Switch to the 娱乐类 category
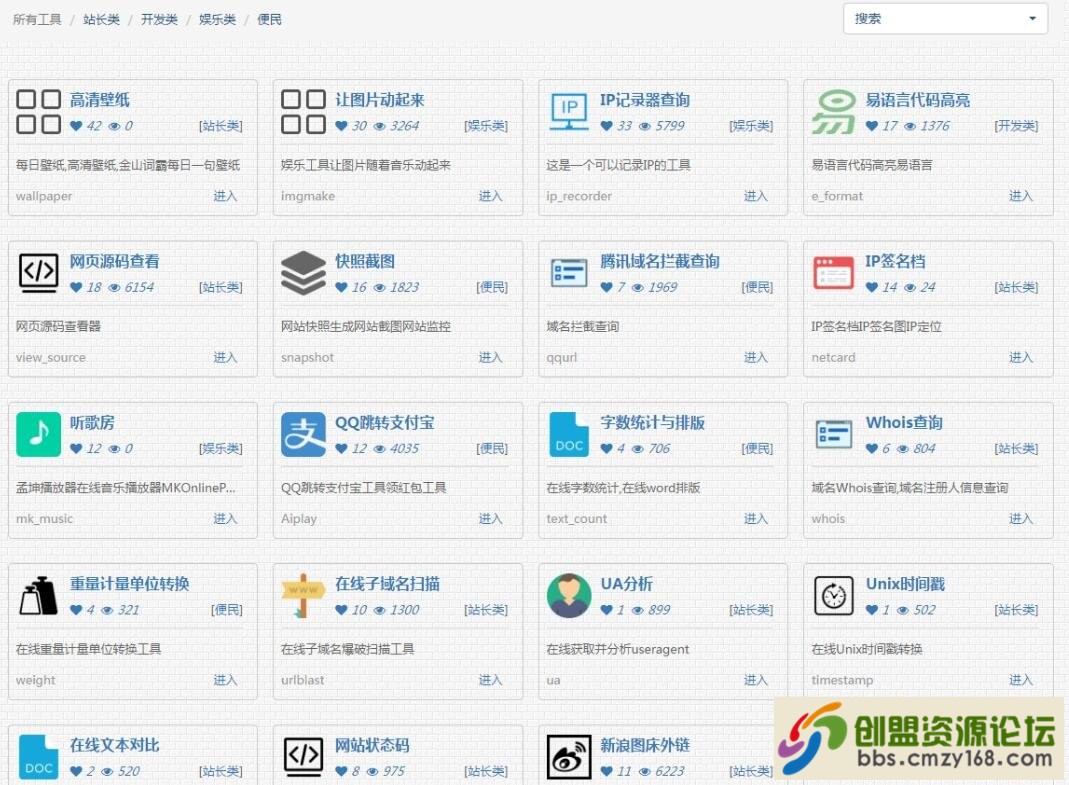Viewport: 1069px width, 785px height. pos(217,19)
